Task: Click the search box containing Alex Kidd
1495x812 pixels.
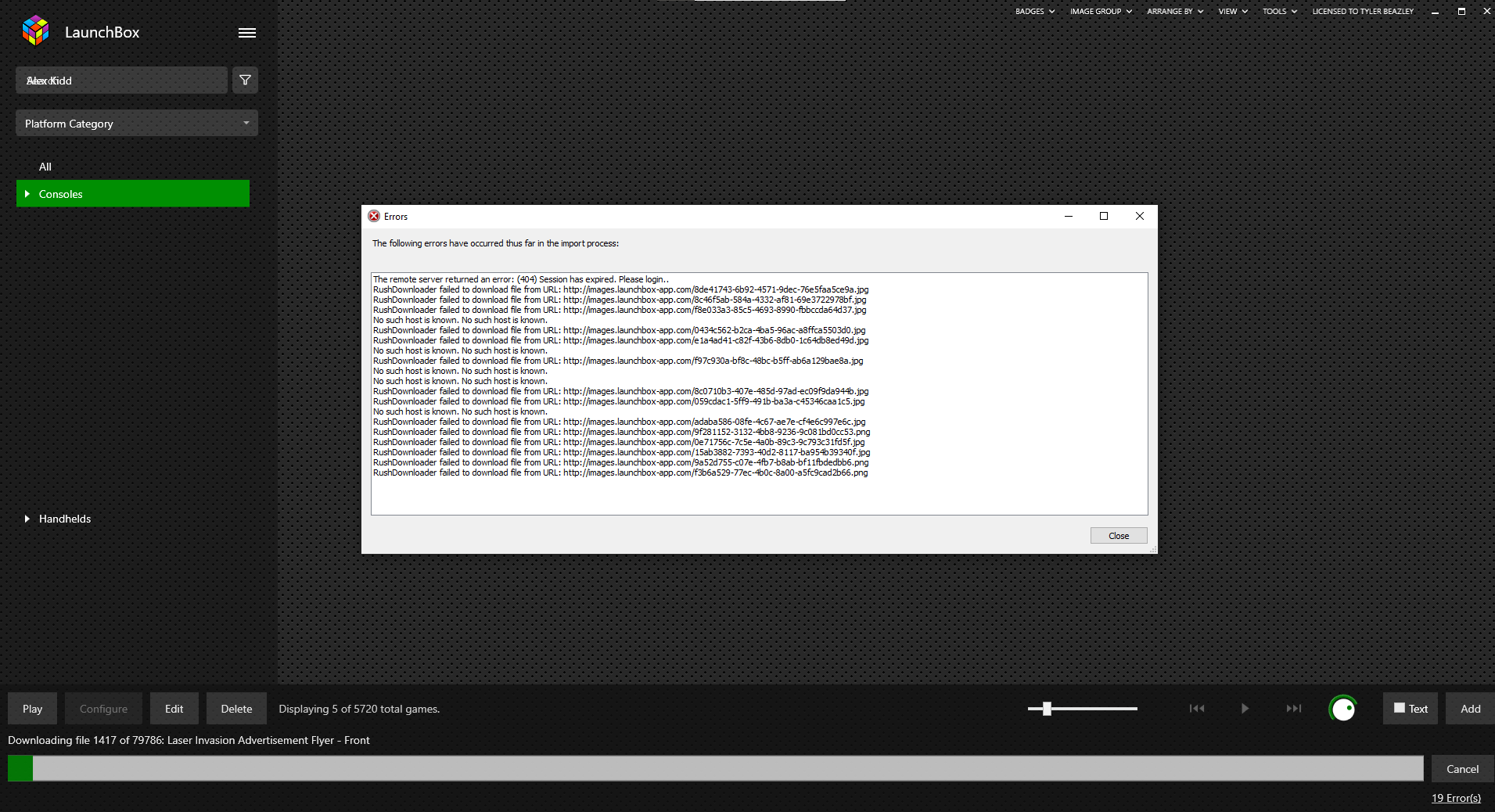Action: [121, 81]
